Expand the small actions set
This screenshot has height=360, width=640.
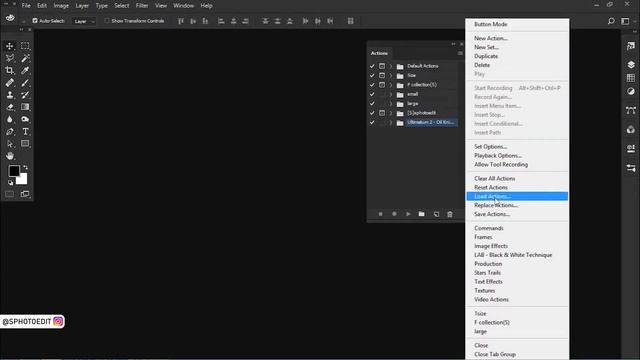click(391, 94)
